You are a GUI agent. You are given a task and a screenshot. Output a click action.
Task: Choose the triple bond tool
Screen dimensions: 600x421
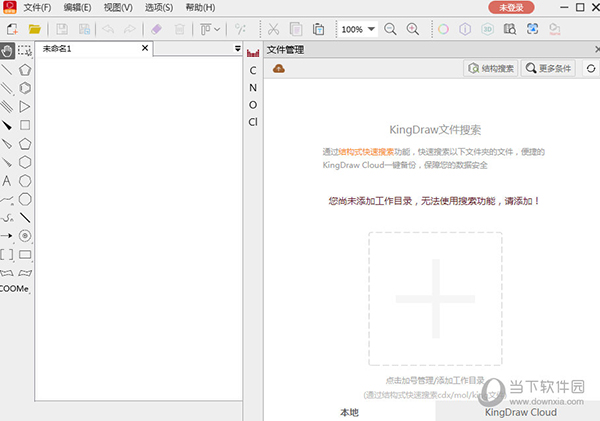point(7,106)
